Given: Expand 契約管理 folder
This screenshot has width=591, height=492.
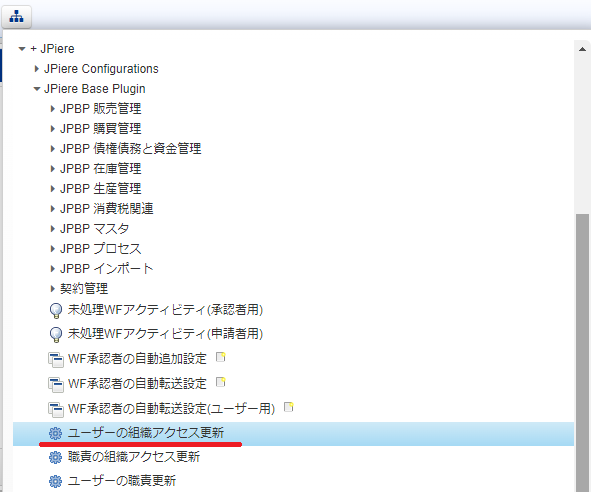Looking at the screenshot, I should pos(53,288).
